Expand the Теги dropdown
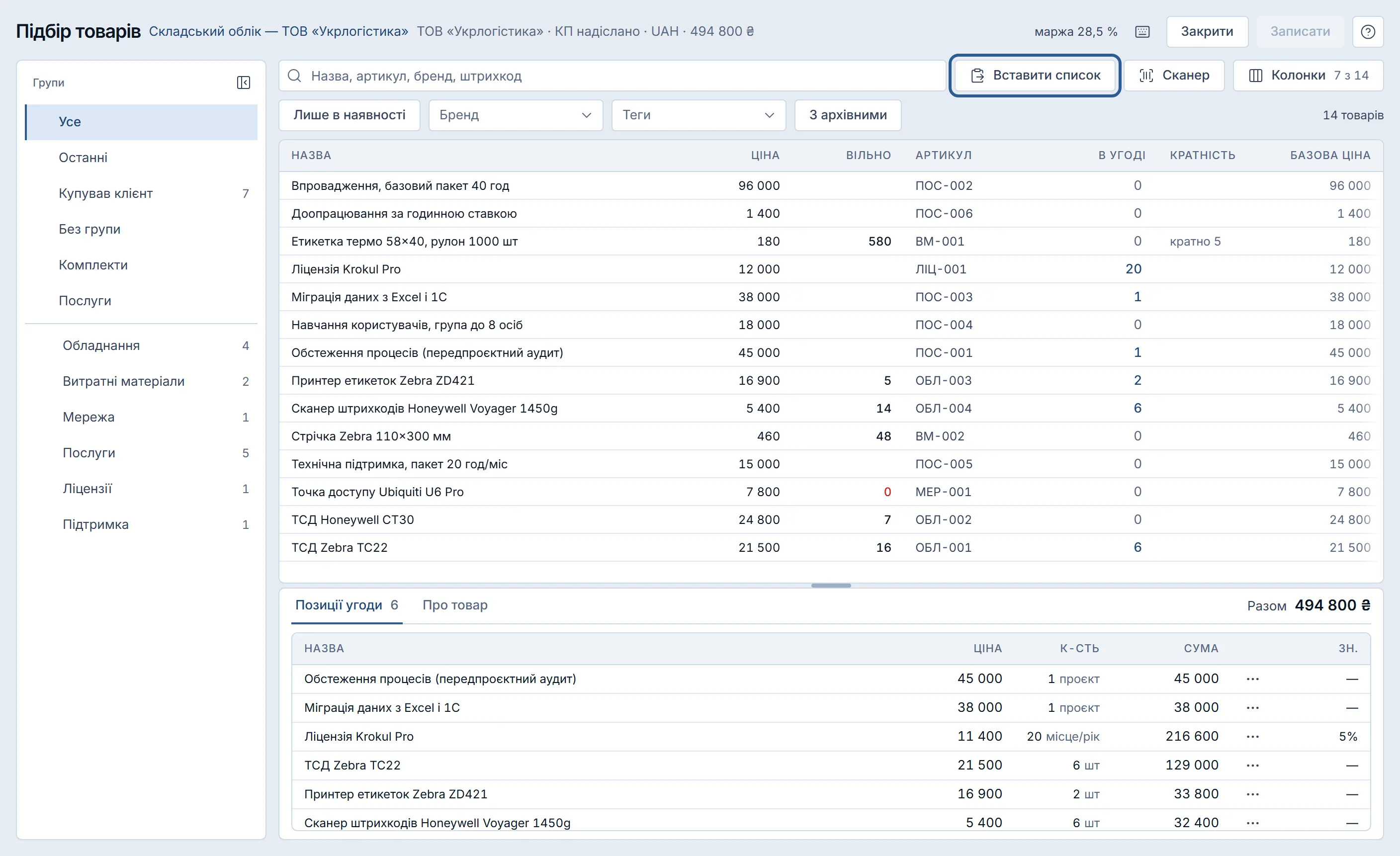 (x=699, y=115)
